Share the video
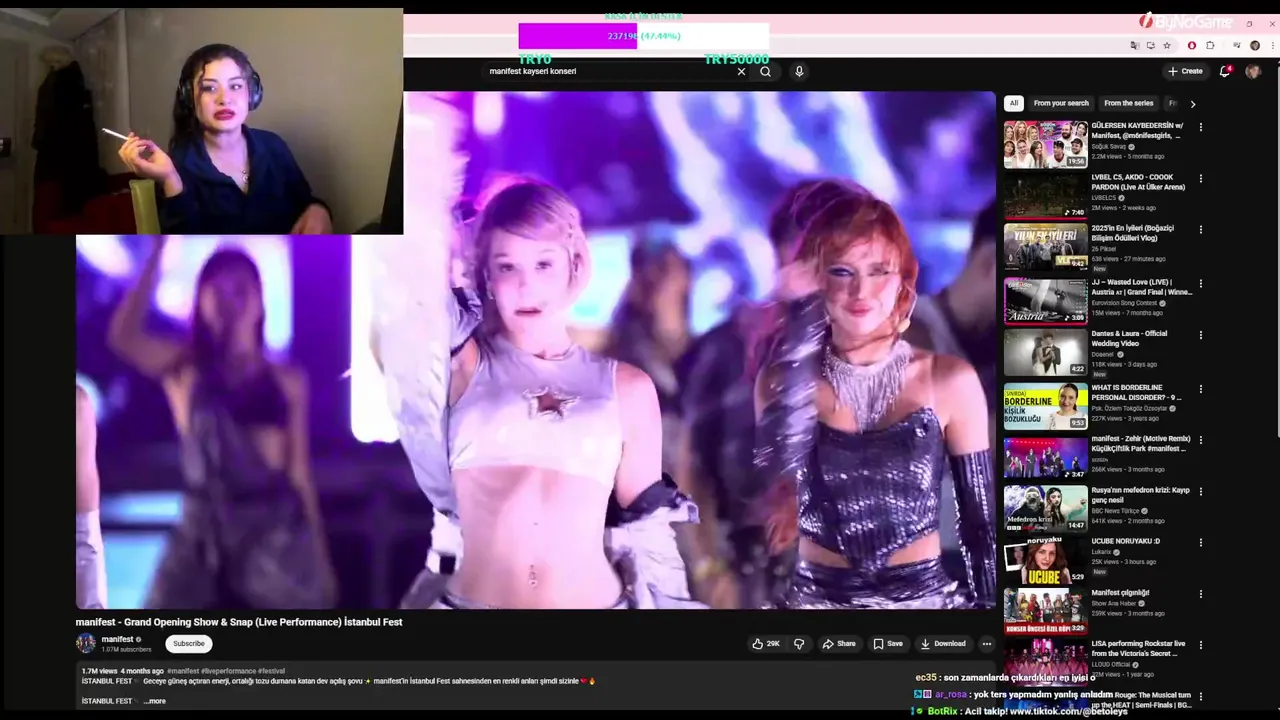 (x=838, y=644)
